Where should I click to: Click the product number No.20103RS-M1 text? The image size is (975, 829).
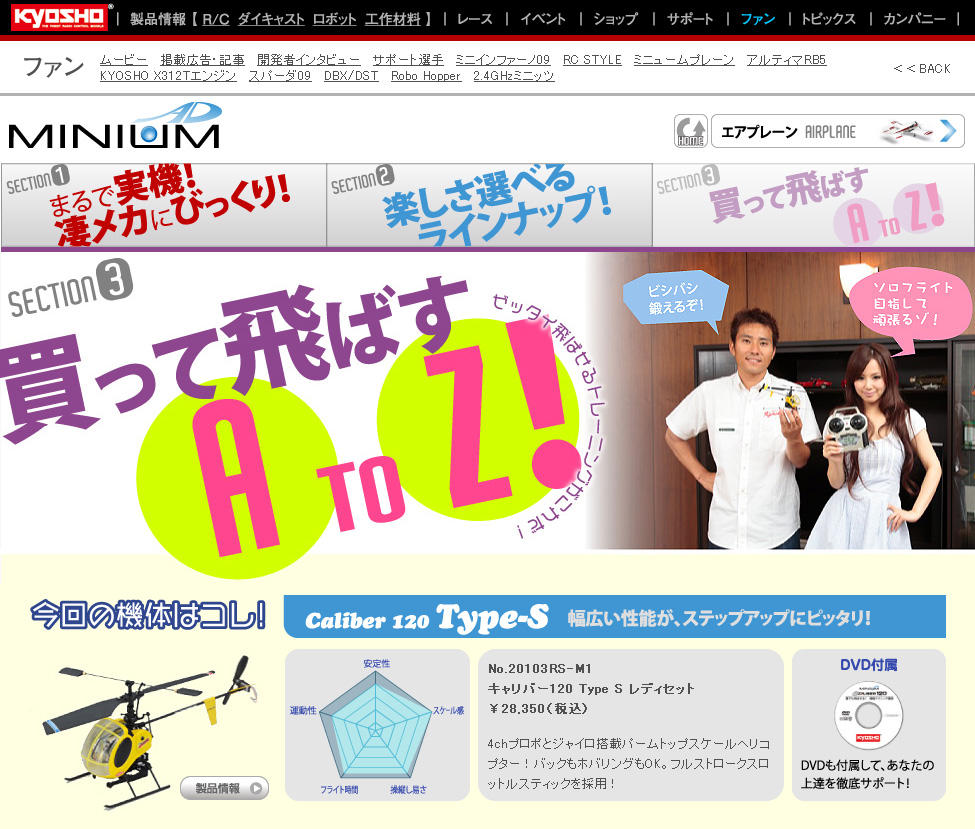[540, 669]
